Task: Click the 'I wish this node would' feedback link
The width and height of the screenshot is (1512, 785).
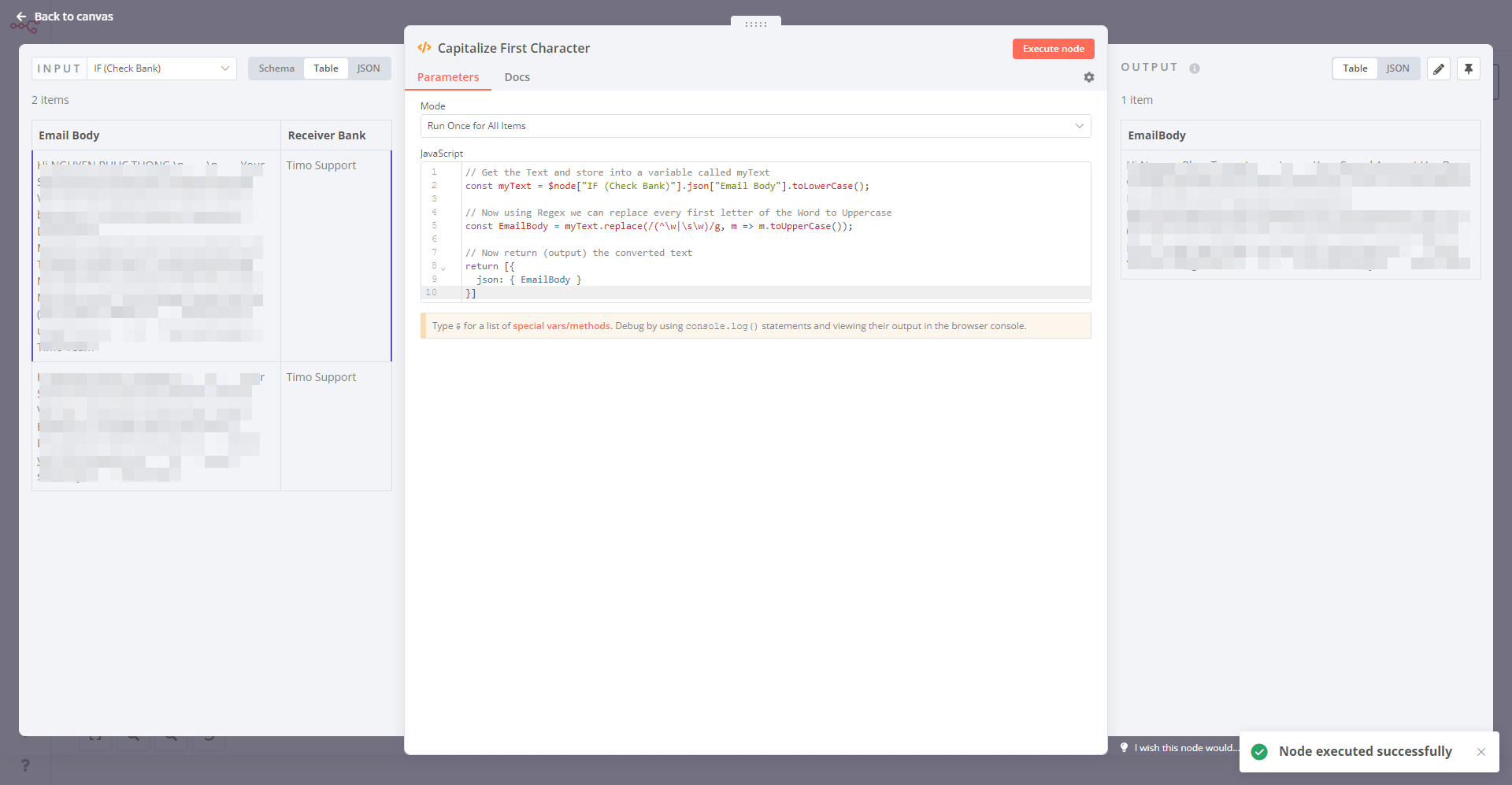Action: [x=1185, y=748]
